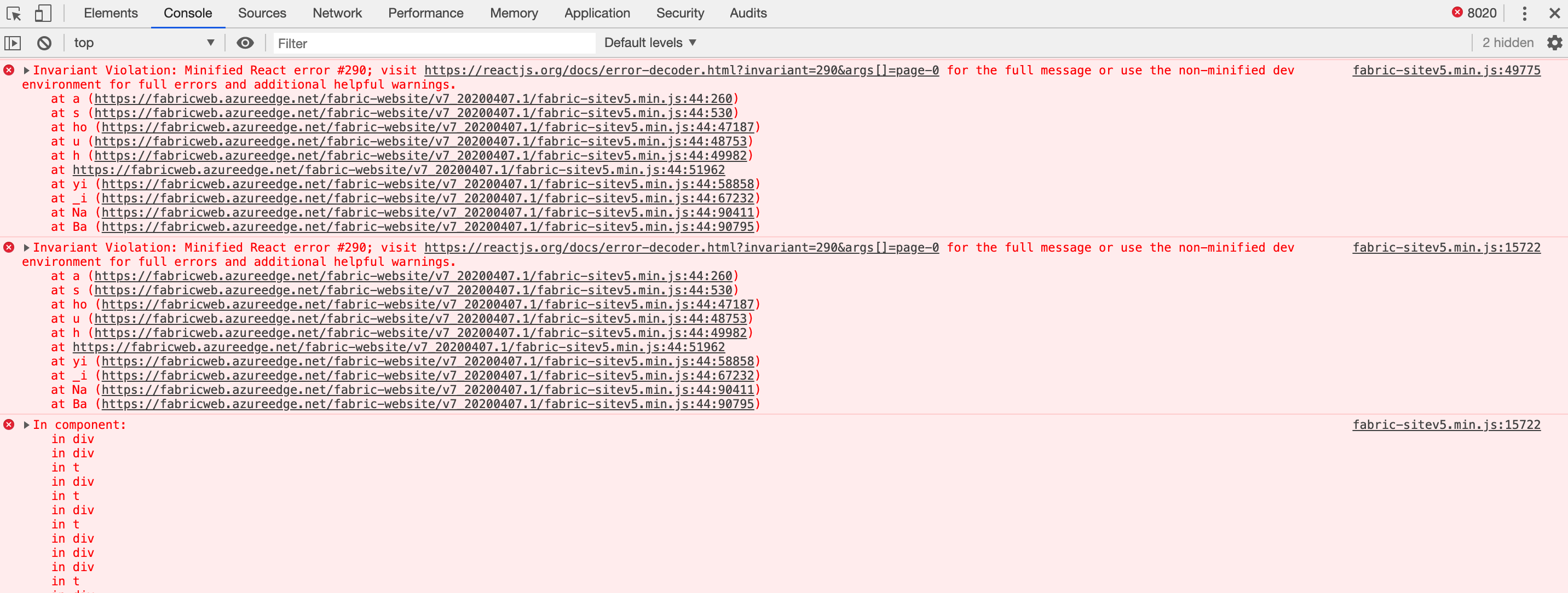1568x593 pixels.
Task: Open fabric-sitev5.min.js:49775 source location
Action: [x=1446, y=70]
